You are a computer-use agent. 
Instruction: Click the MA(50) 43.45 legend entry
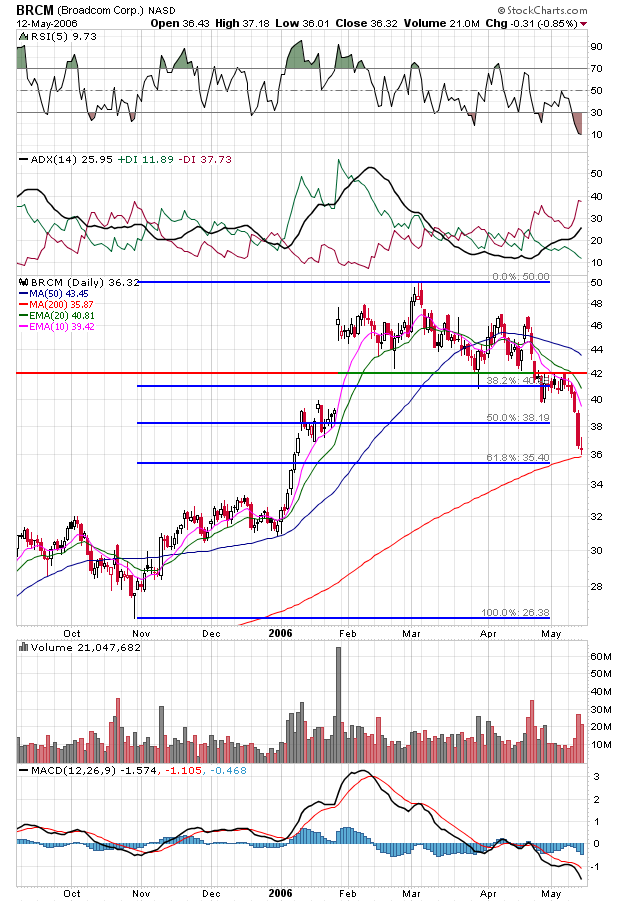(x=54, y=294)
